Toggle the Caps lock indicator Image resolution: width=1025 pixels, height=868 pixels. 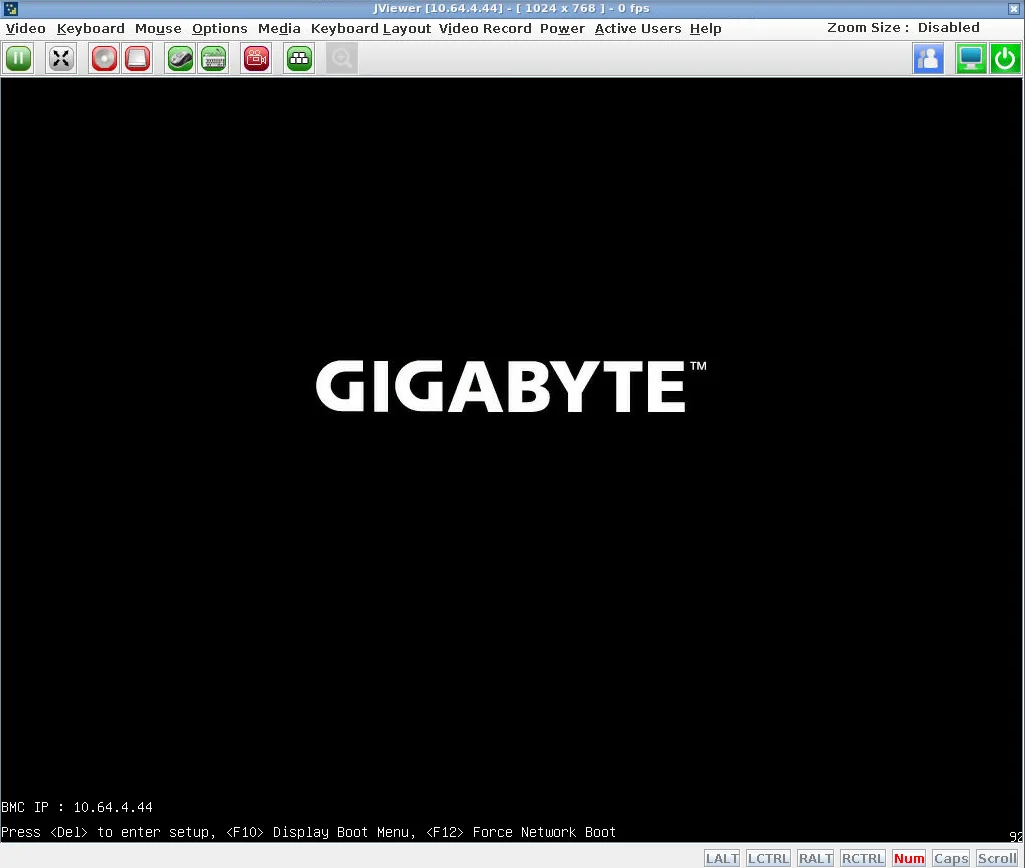point(951,858)
